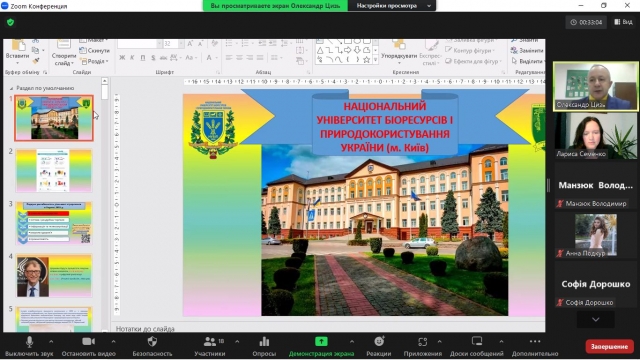Select slide 2 thumbnail
This screenshot has height=360, width=640.
coord(54,171)
